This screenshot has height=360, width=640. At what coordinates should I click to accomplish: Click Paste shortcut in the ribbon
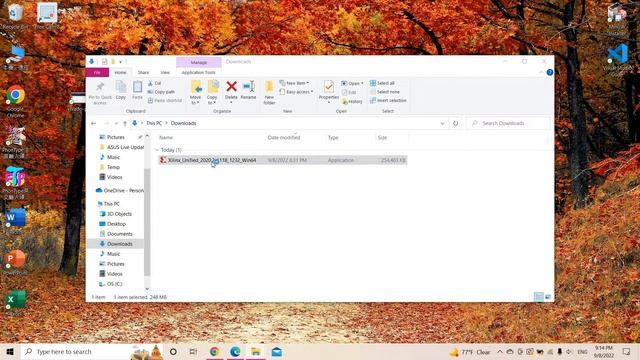pos(165,100)
